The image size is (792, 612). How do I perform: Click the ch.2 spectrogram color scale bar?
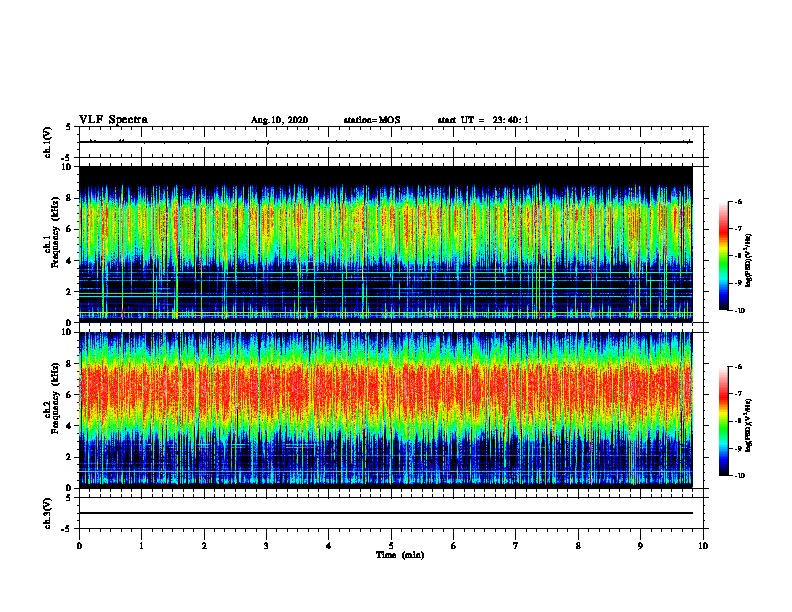click(723, 421)
